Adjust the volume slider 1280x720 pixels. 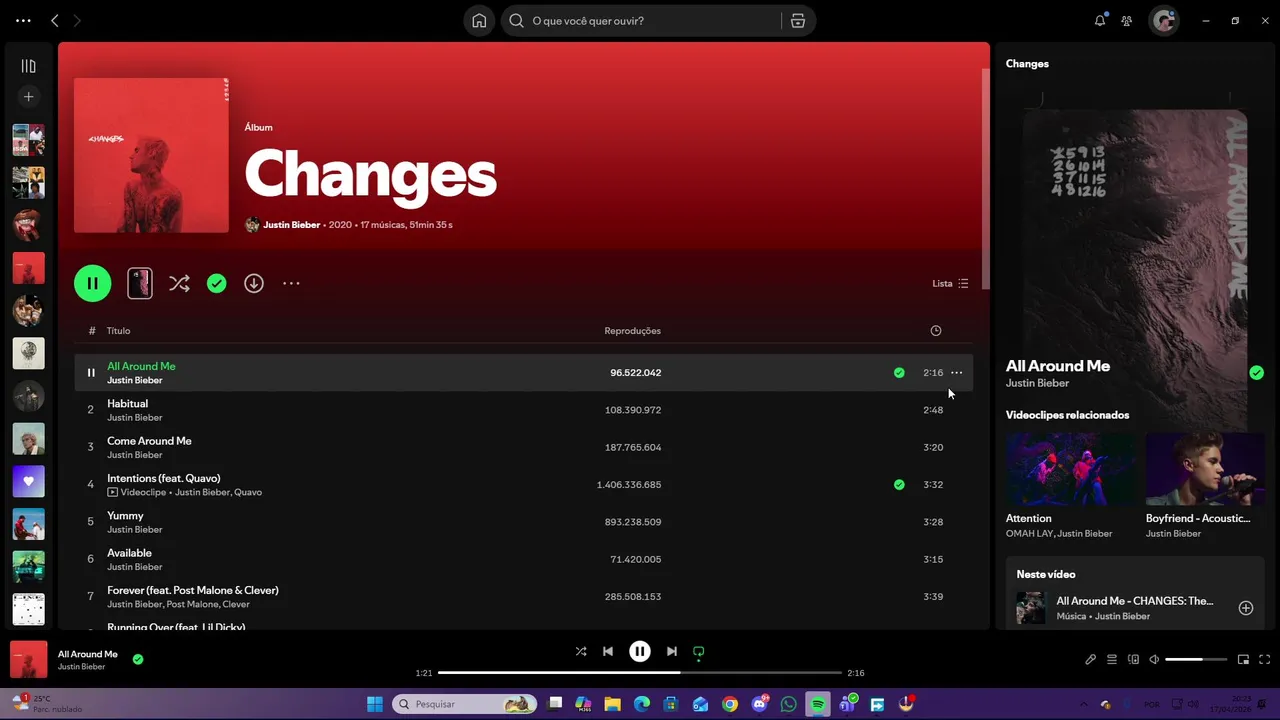tap(1196, 660)
